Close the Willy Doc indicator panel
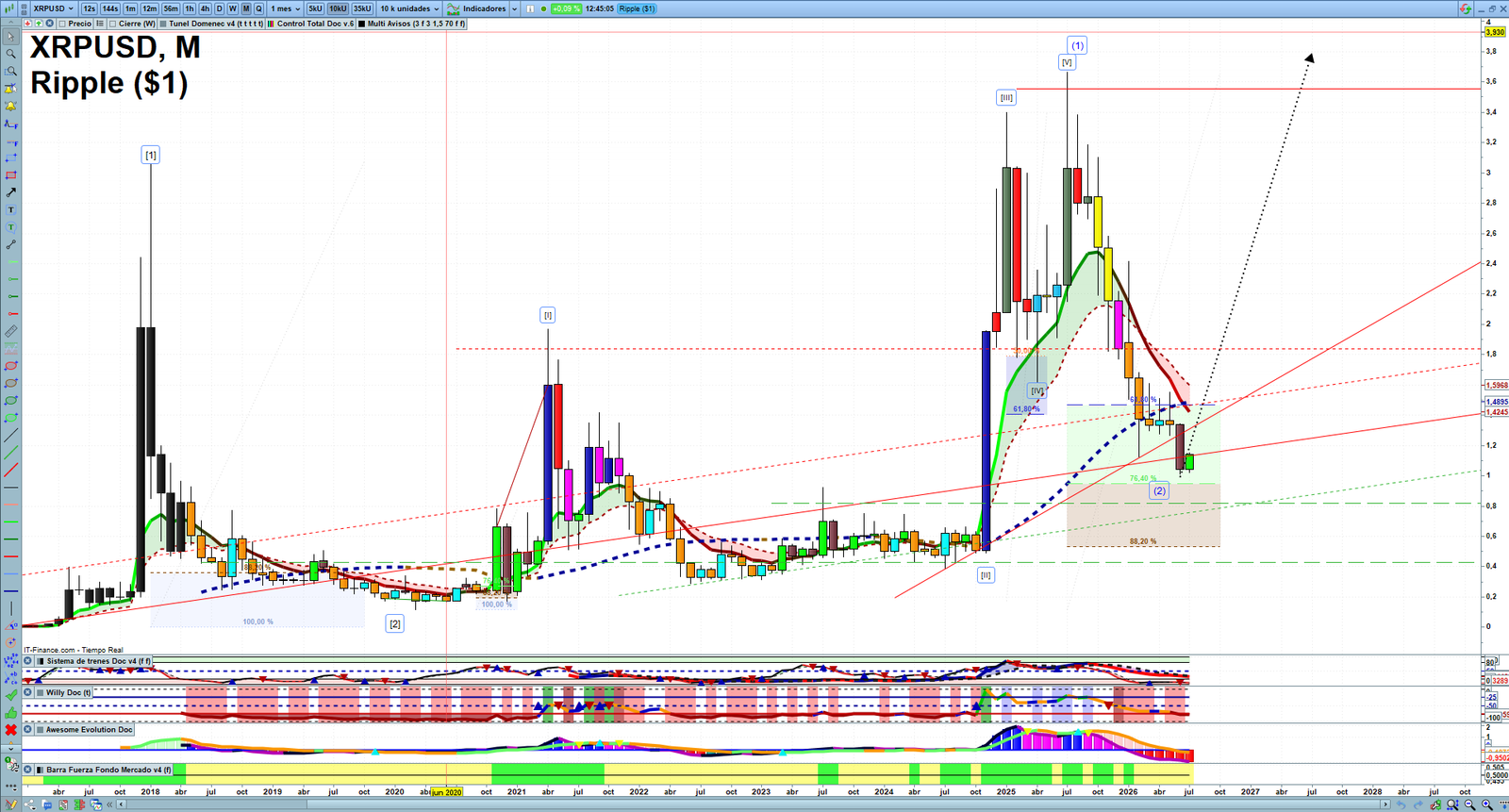This screenshot has width=1509, height=812. click(x=28, y=692)
